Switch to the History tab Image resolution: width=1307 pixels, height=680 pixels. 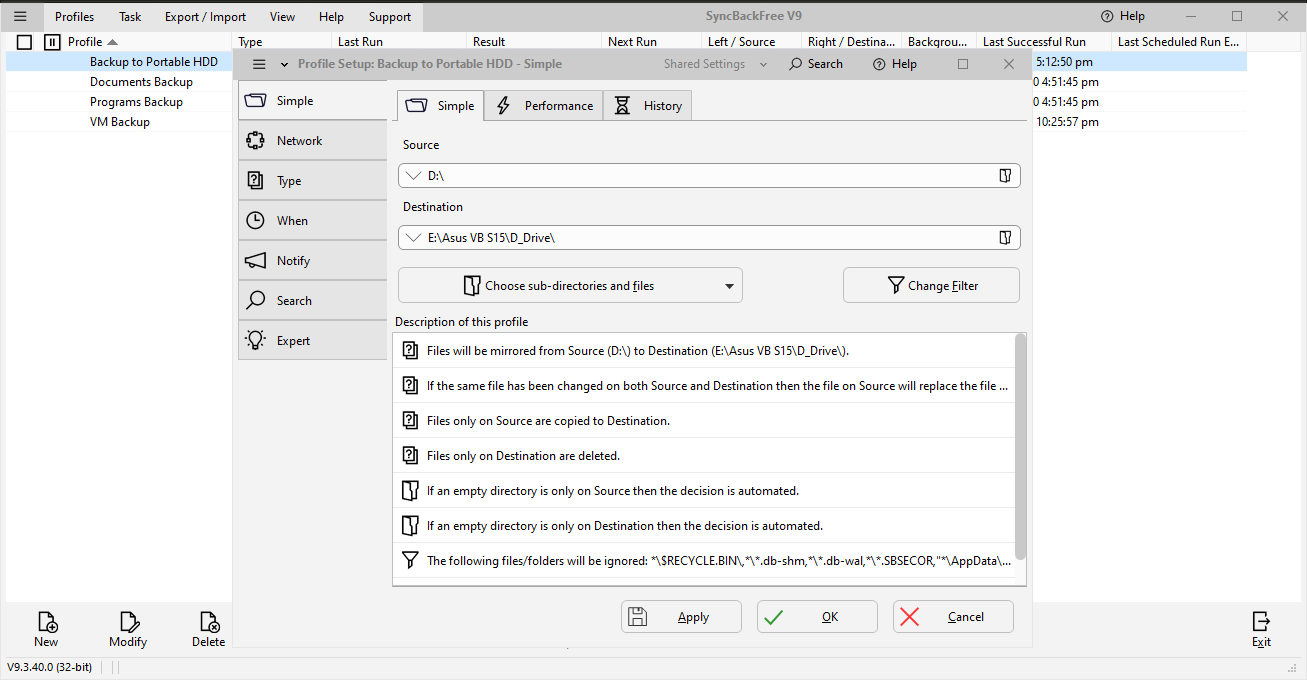(648, 106)
